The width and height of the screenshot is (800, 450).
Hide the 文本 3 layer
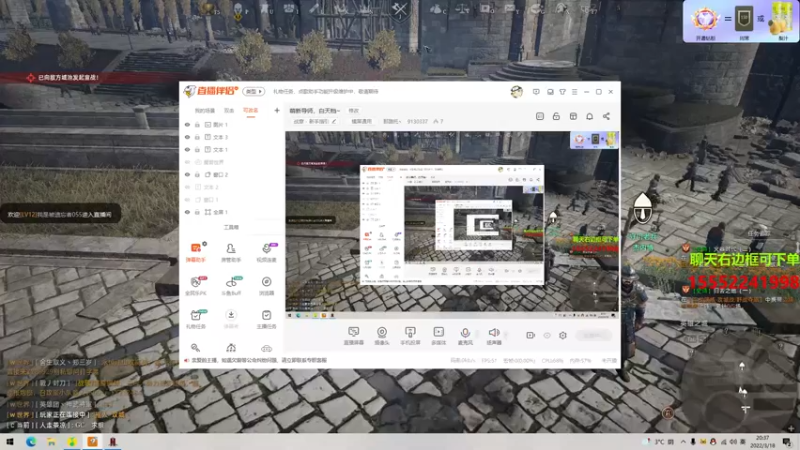click(x=187, y=137)
